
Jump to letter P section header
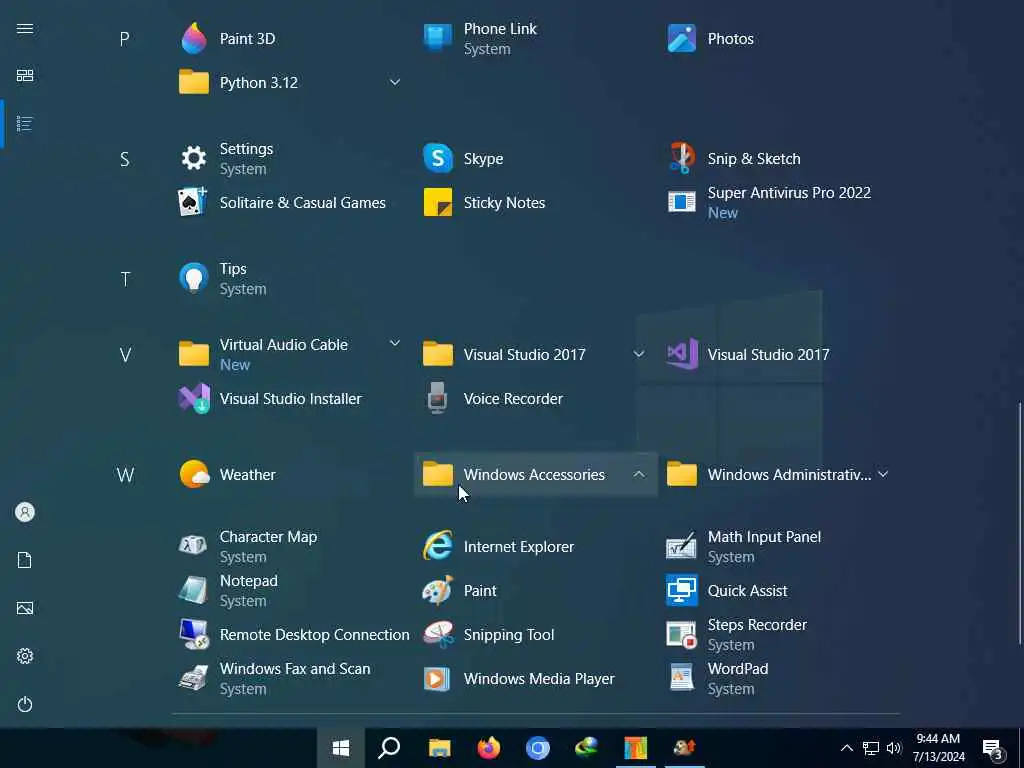[x=125, y=39]
